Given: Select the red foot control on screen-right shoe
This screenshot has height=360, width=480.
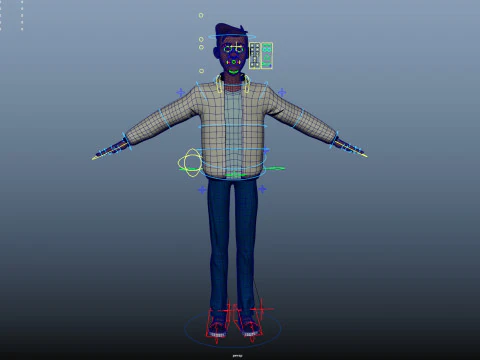Looking at the screenshot, I should pos(248,323).
